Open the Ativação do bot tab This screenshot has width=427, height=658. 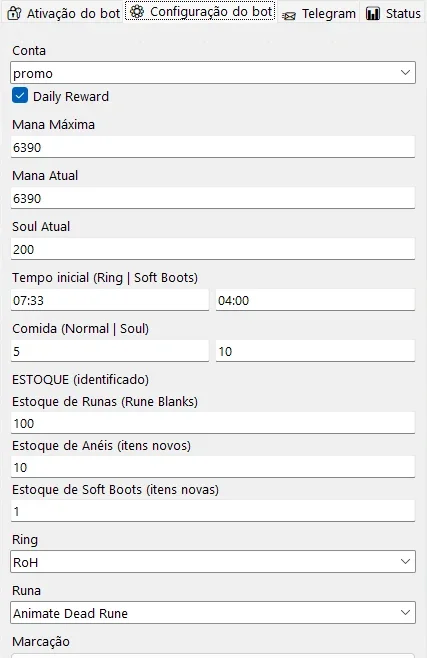(x=64, y=13)
